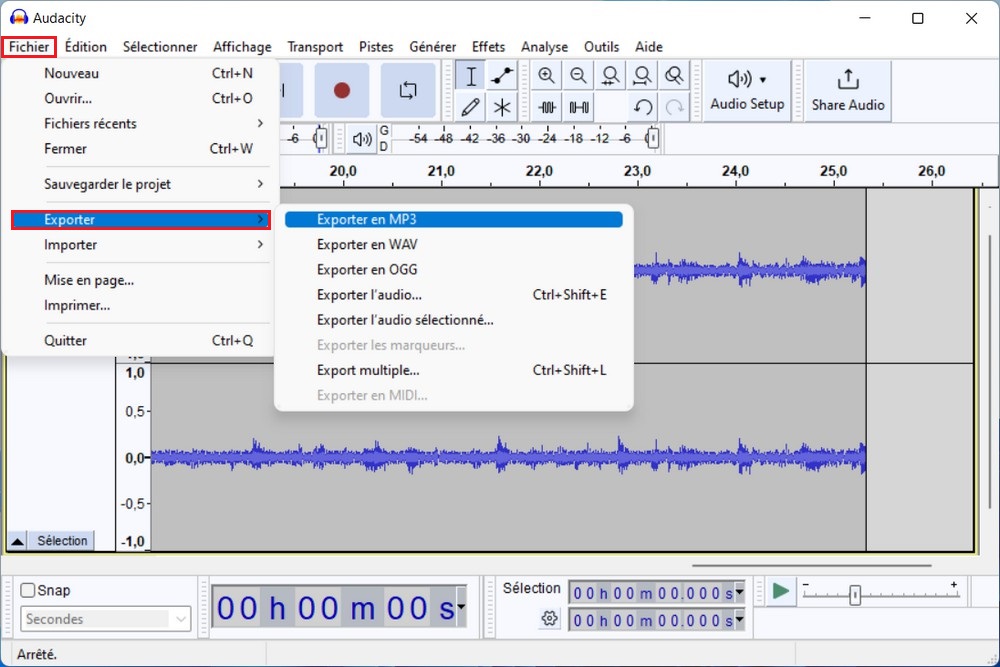Click Fit selection to width zoom icon
Screen dimensions: 1000x667
click(x=610, y=76)
